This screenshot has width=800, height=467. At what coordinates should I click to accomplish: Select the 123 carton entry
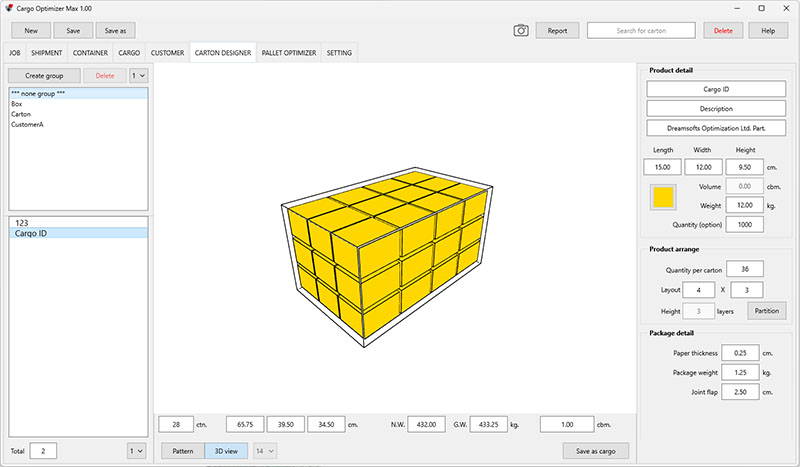tap(21, 222)
